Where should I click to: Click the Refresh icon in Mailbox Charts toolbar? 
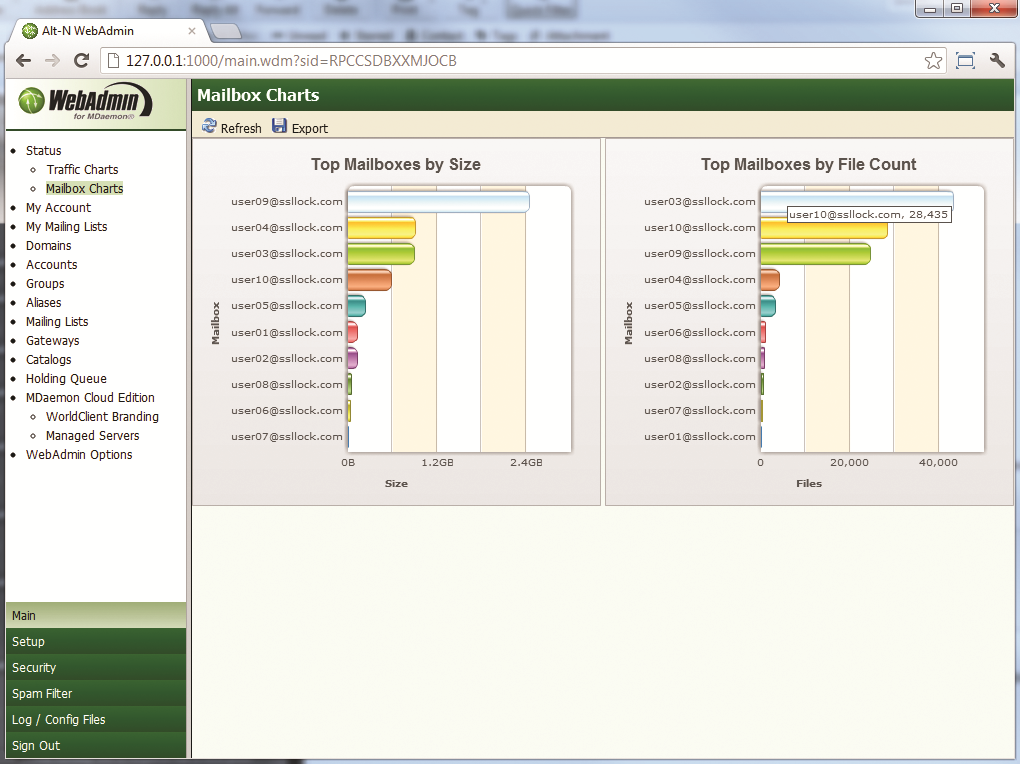click(x=209, y=126)
